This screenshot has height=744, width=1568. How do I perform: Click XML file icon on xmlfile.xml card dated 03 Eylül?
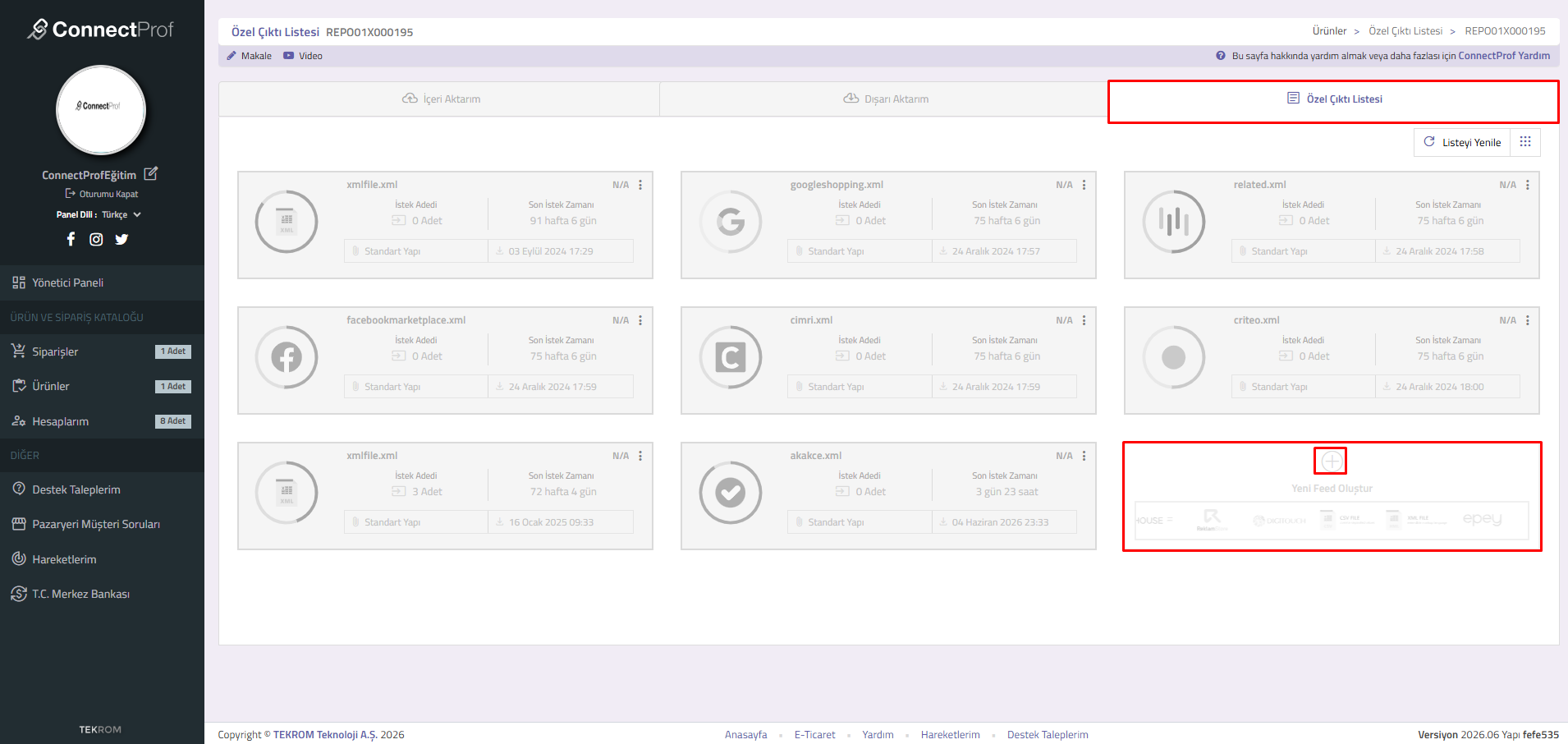(287, 222)
